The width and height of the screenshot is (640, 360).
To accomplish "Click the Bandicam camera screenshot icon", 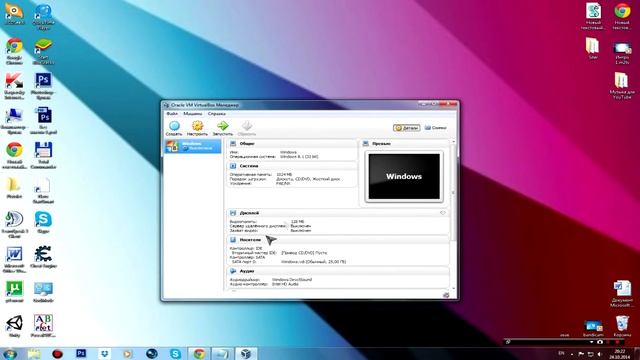I will coord(600,342).
